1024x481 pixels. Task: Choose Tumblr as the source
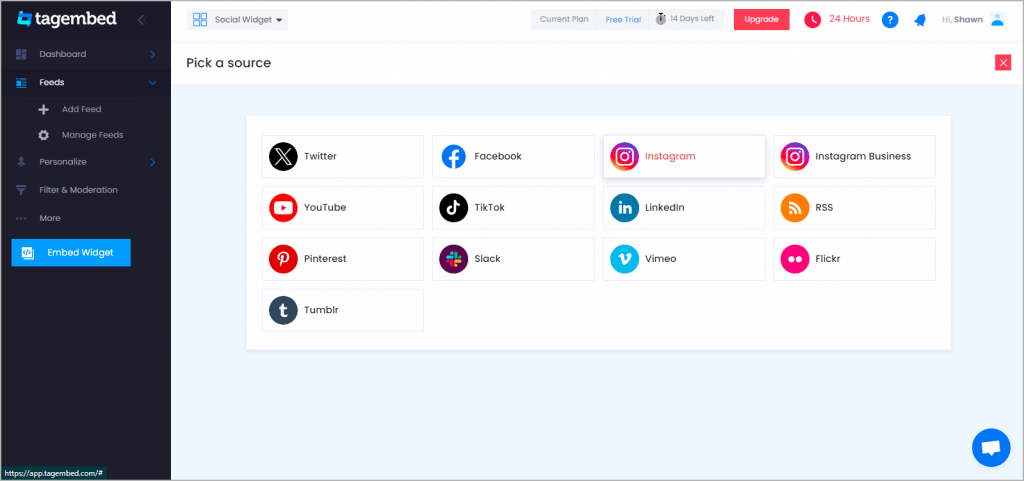click(343, 310)
